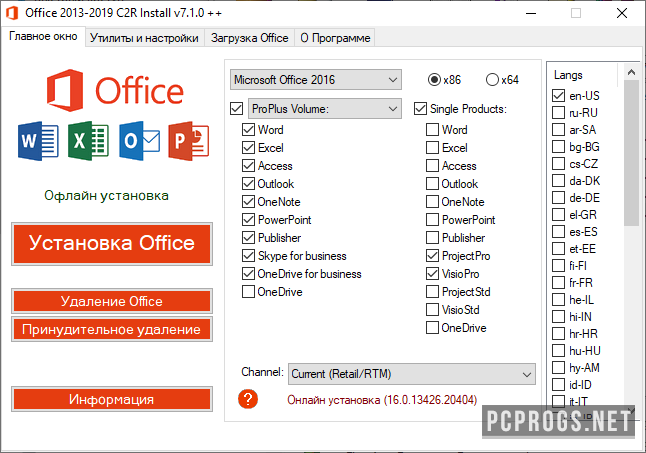Check the es-ES language
This screenshot has height=453, width=646.
(x=558, y=231)
